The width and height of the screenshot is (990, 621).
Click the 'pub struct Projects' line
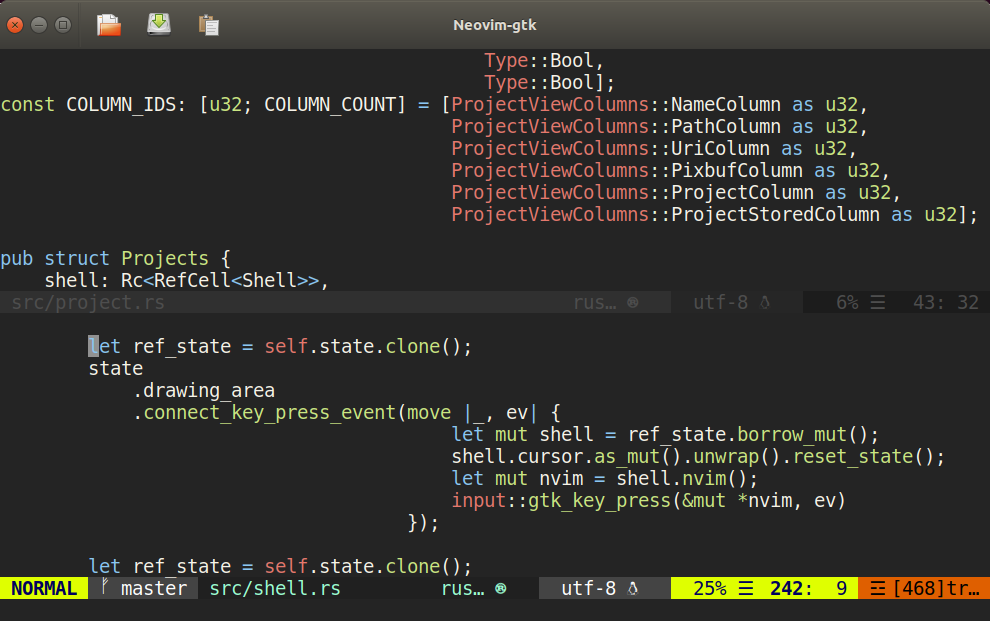coord(115,259)
